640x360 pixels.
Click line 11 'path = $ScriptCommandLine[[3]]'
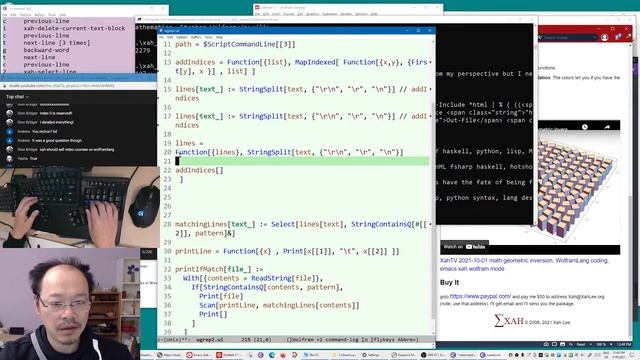coord(235,44)
